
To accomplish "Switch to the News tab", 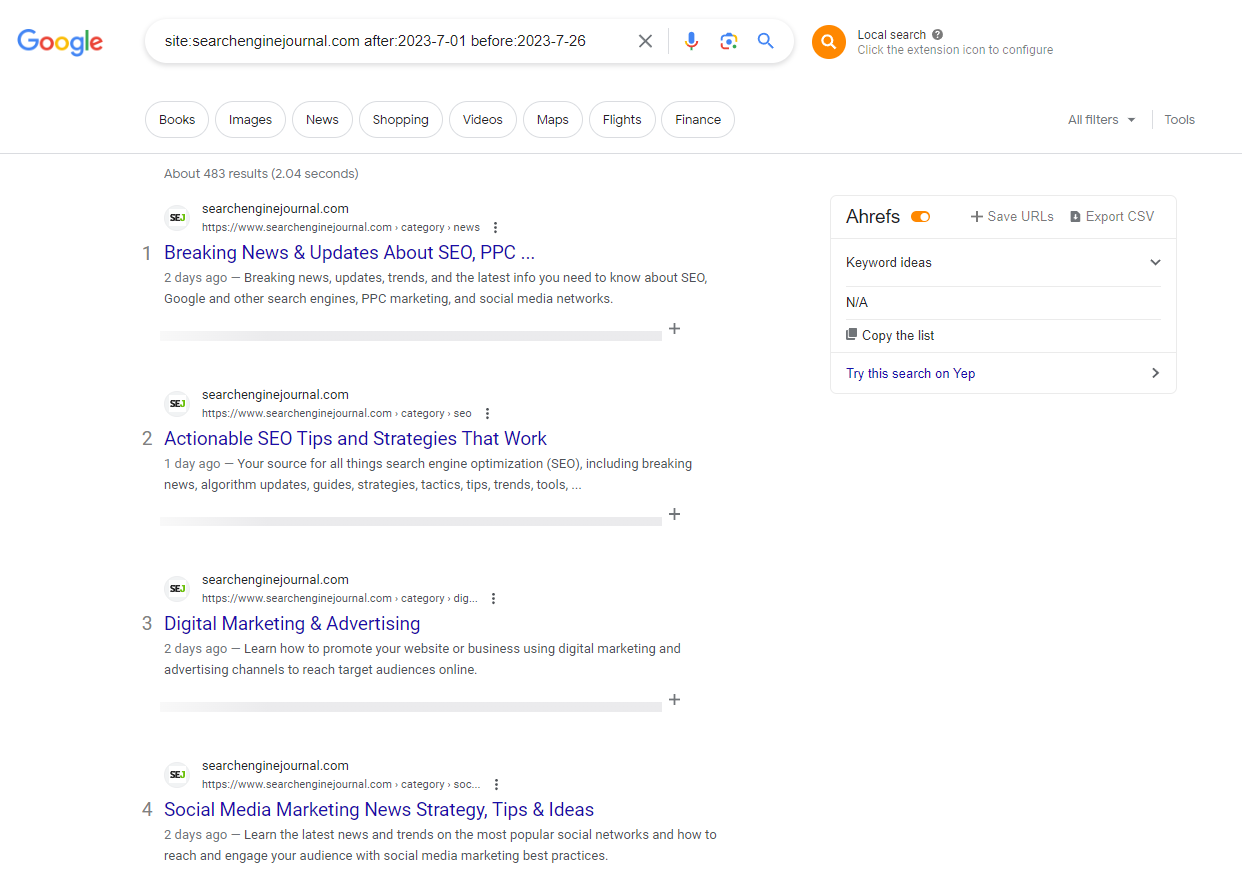I will click(322, 119).
